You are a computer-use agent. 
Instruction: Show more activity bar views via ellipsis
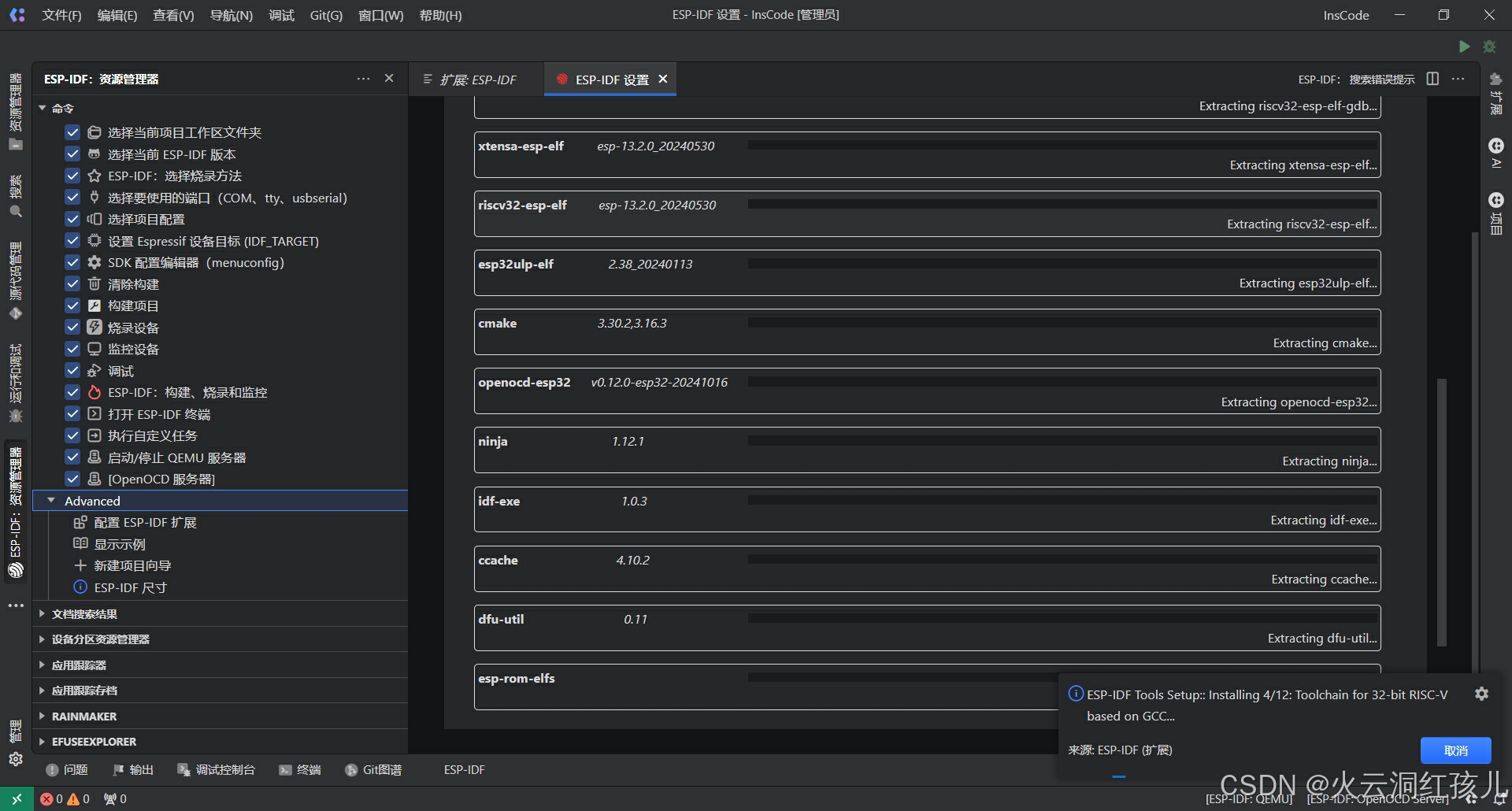16,605
